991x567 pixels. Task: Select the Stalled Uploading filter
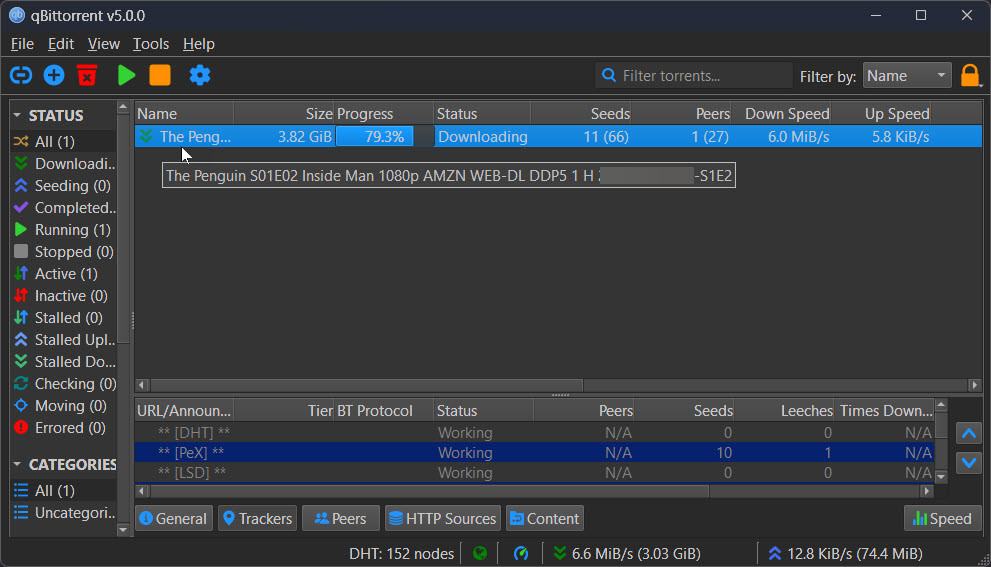63,339
